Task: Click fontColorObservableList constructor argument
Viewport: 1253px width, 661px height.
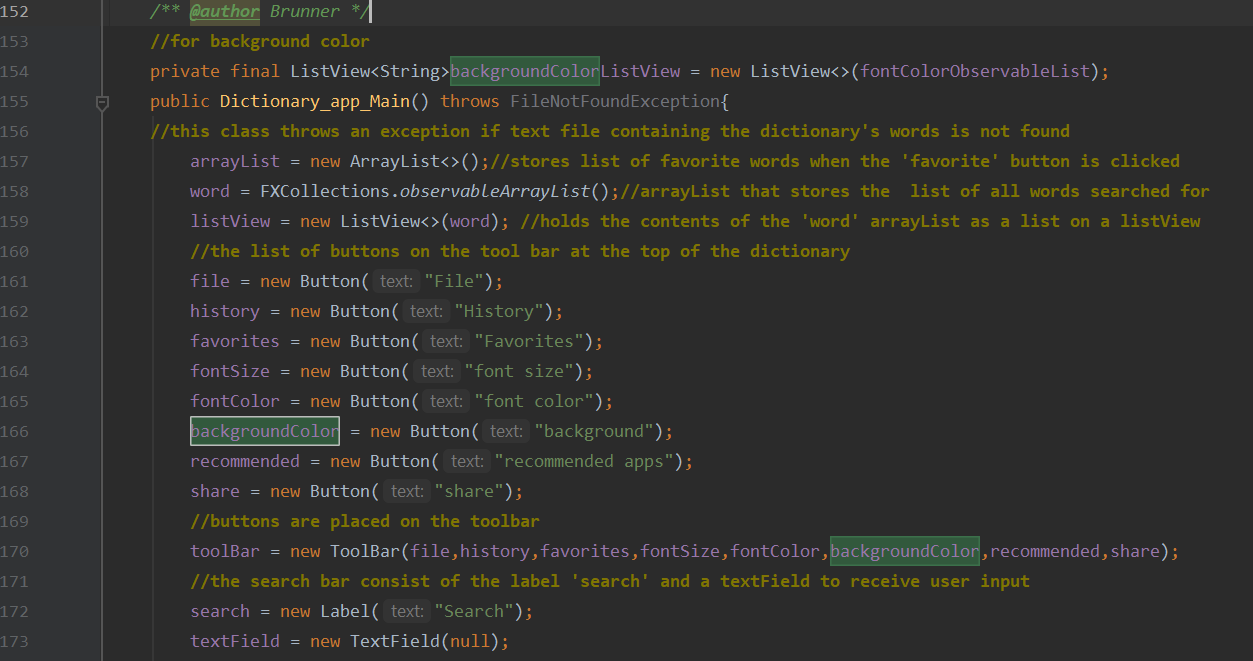Action: 975,71
